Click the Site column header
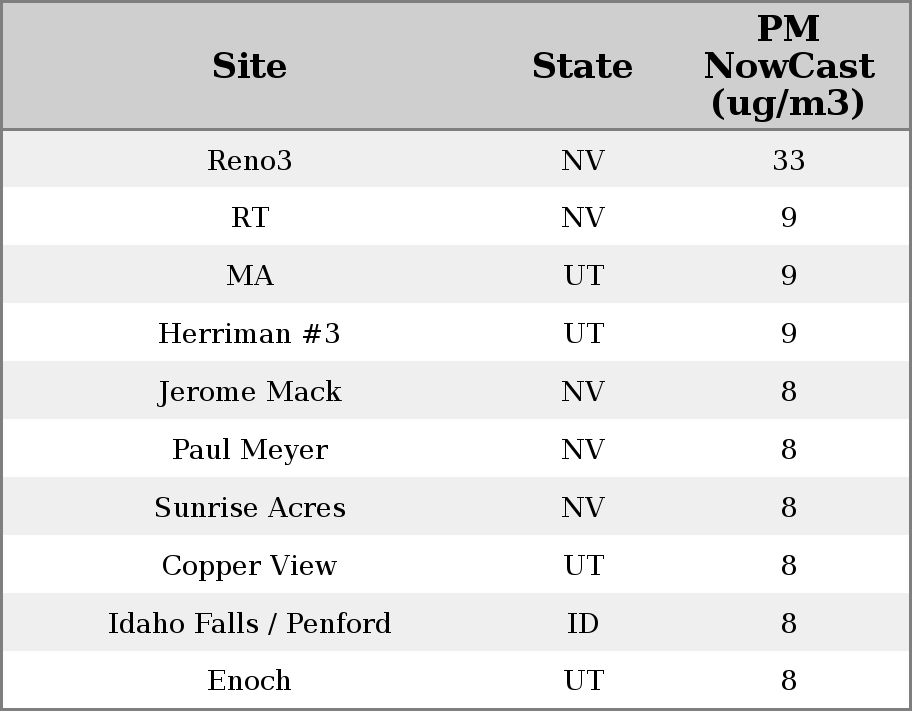This screenshot has height=711, width=912. (249, 66)
